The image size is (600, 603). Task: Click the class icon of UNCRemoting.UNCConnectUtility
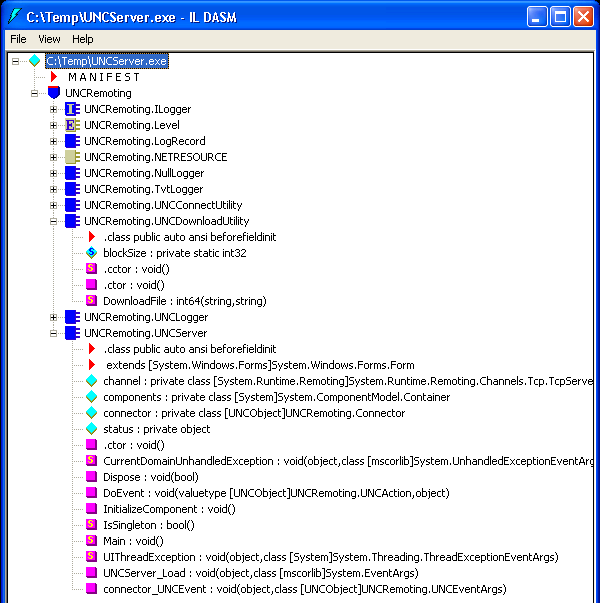(72, 205)
